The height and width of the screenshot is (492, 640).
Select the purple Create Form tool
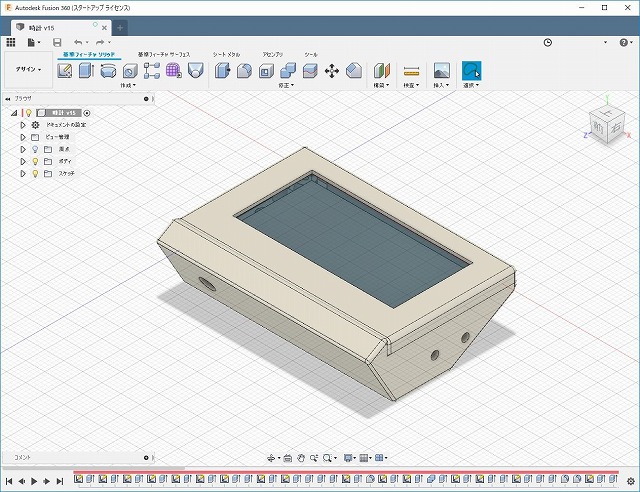point(173,71)
